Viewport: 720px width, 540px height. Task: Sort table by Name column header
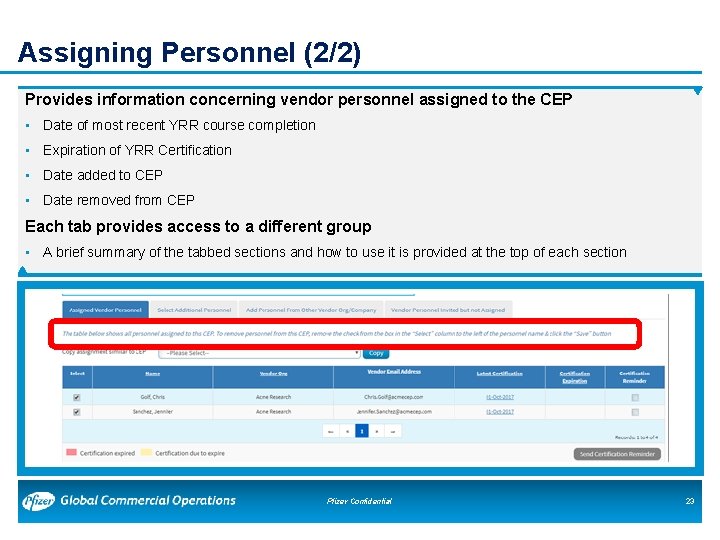(152, 373)
